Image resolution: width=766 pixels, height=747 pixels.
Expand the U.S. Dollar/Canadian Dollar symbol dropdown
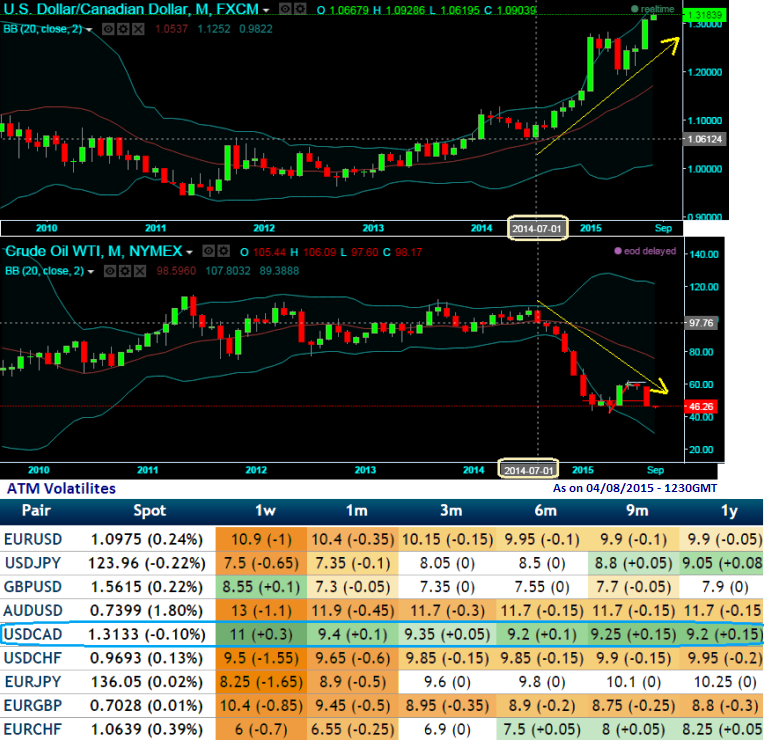(x=267, y=9)
